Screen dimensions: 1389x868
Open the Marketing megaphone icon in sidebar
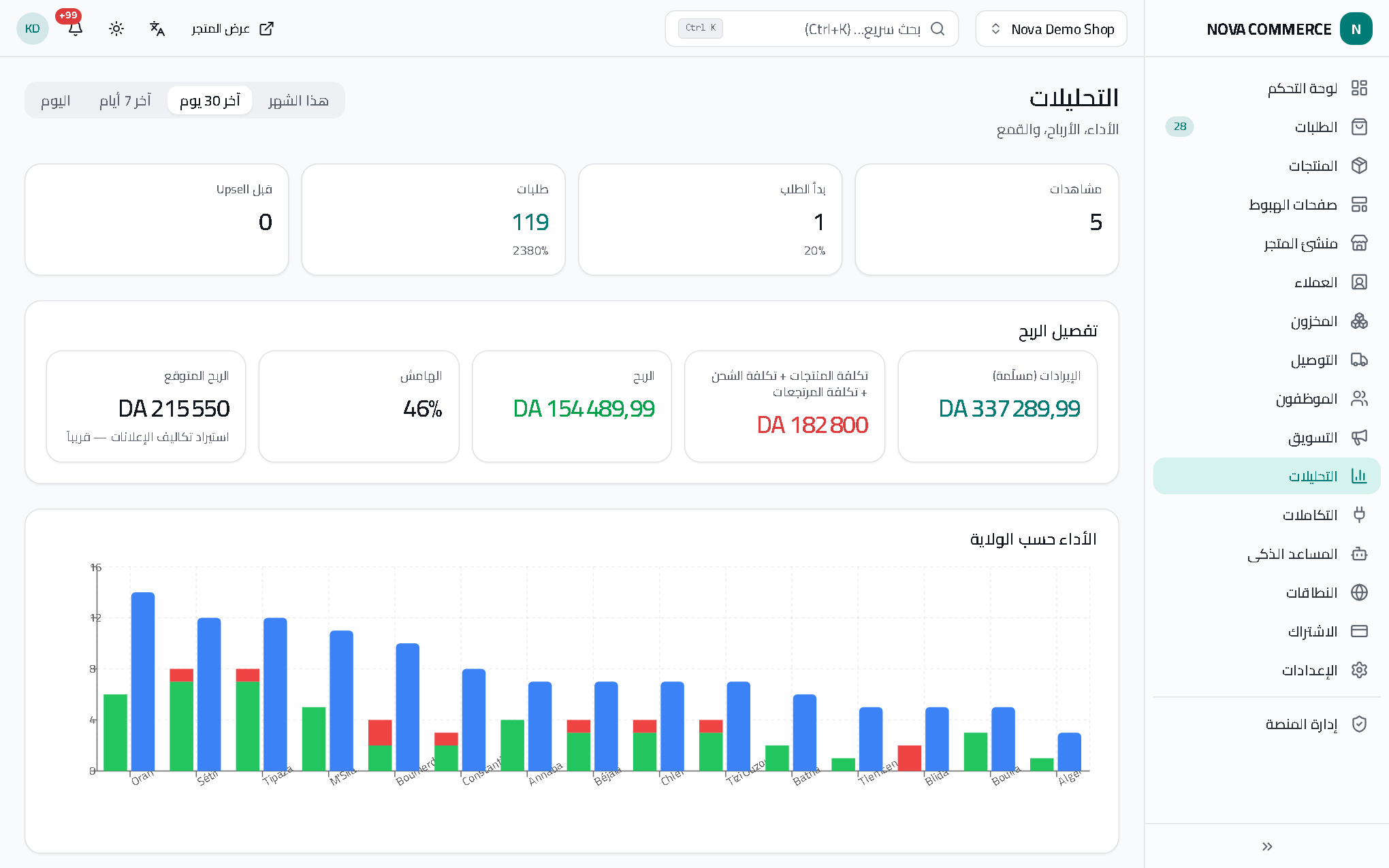(x=1359, y=437)
